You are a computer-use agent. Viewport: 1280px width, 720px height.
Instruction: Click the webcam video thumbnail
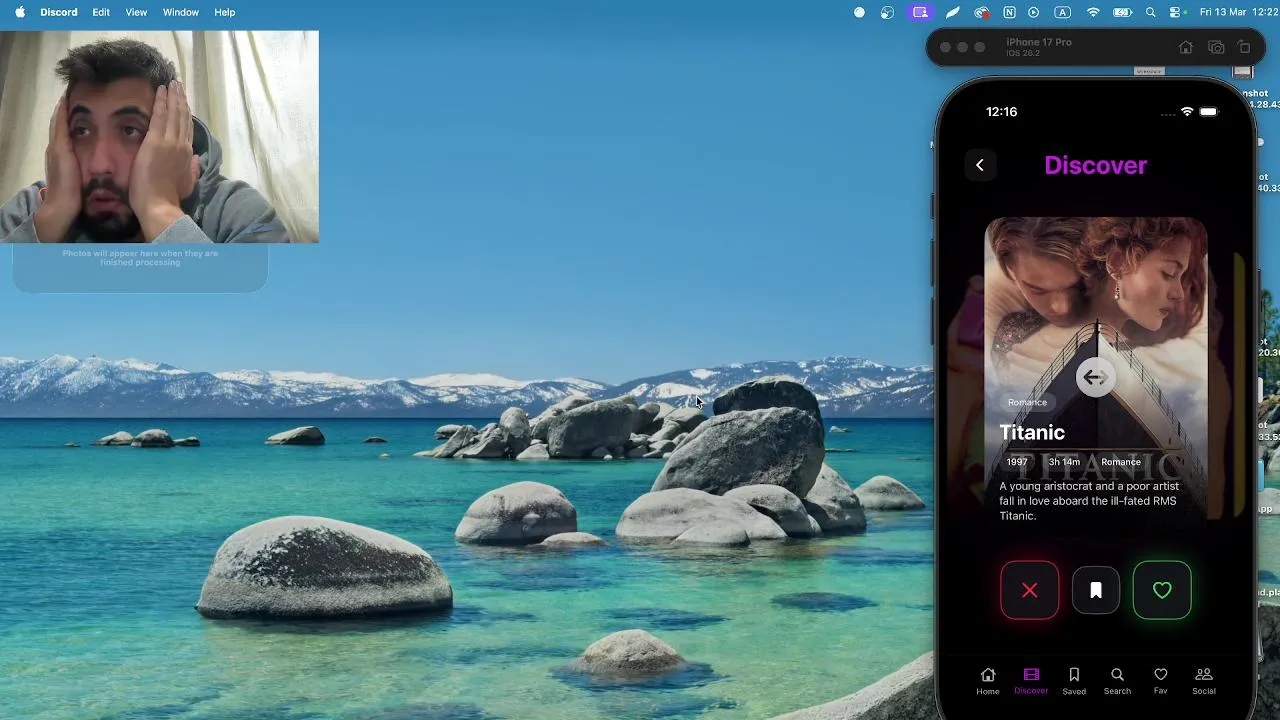tap(159, 136)
